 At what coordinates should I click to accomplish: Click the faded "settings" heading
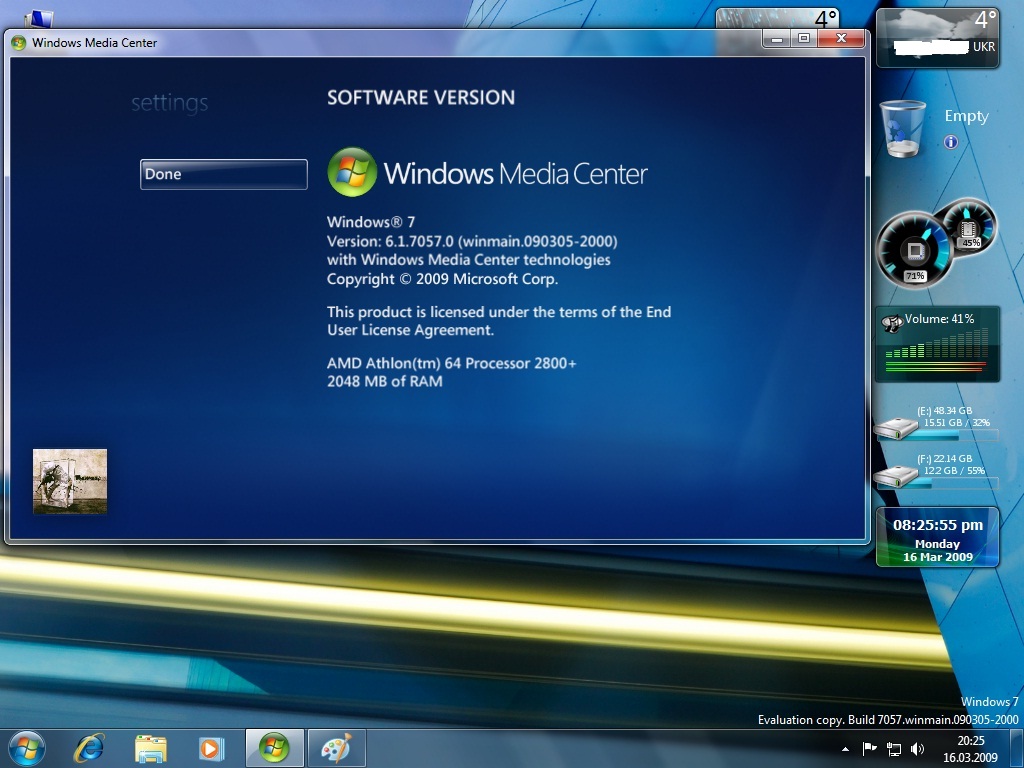[170, 103]
